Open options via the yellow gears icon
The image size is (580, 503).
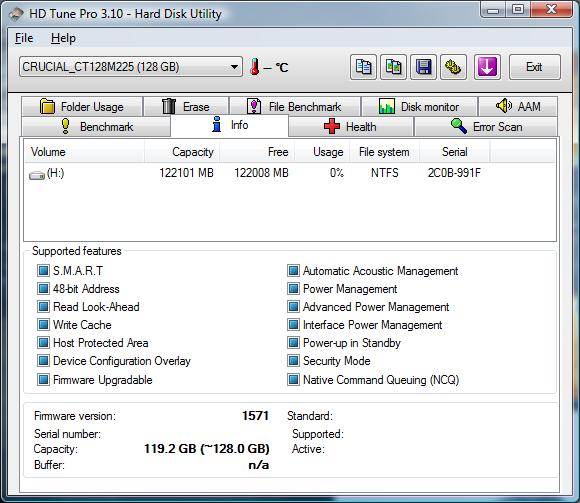click(x=453, y=67)
